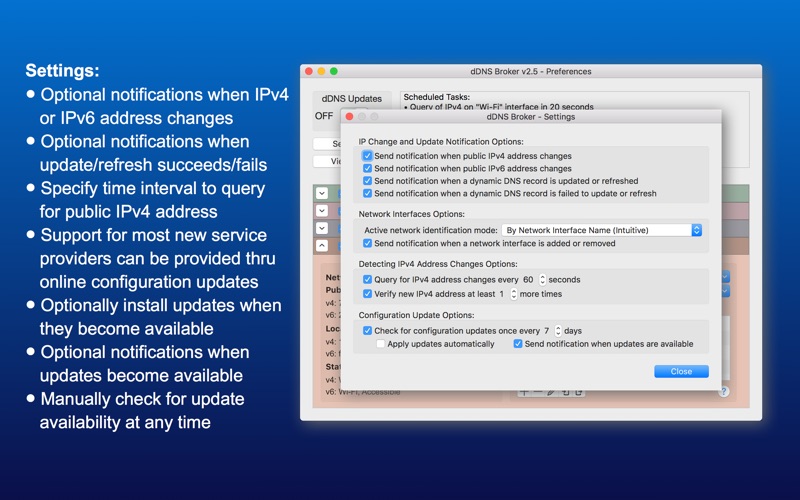Click the Detecting IPv4 Address Changes Options heading
The width and height of the screenshot is (800, 500).
438,264
